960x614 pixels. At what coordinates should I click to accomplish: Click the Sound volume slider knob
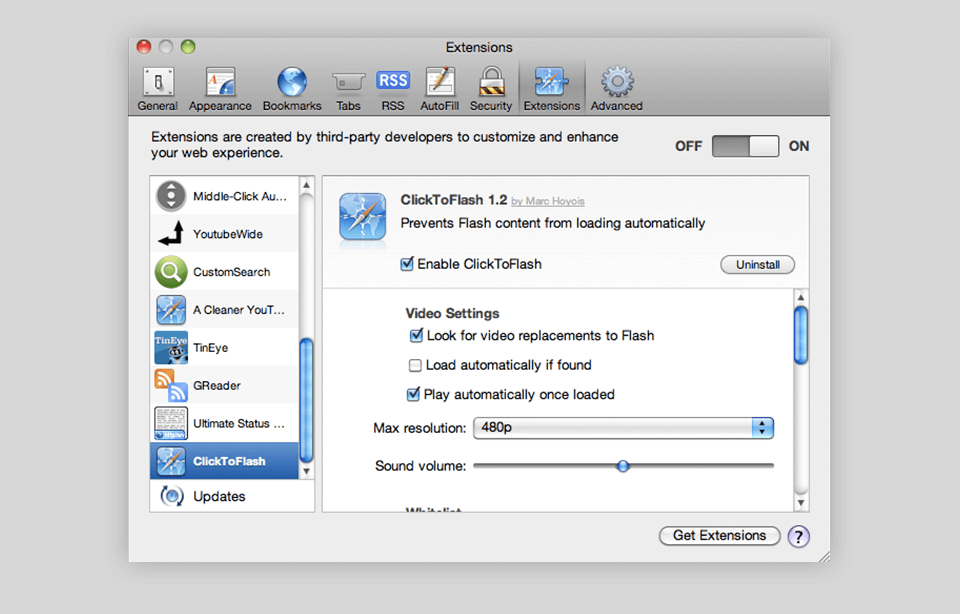623,466
